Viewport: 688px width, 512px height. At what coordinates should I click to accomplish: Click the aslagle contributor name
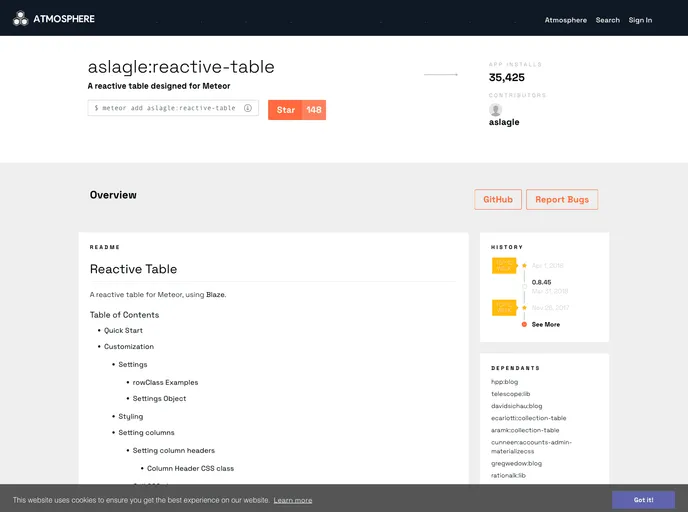click(504, 122)
